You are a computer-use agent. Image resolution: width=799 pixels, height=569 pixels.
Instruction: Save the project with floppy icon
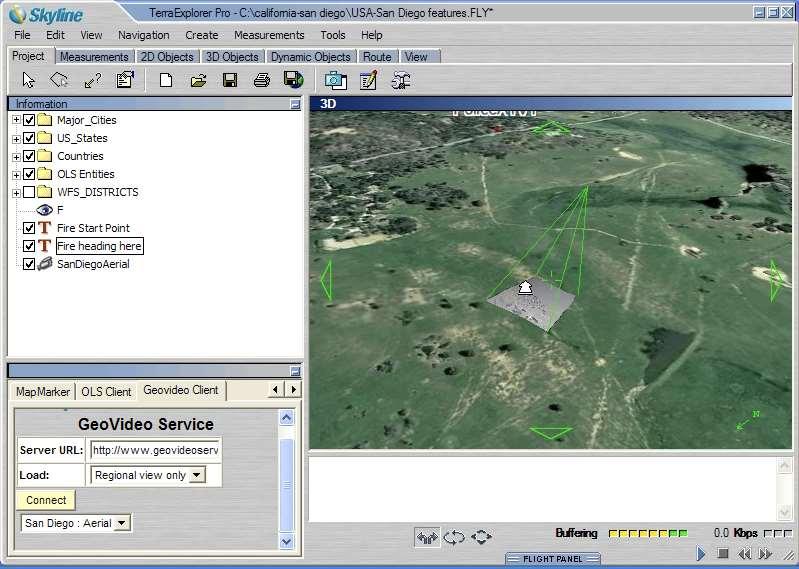[230, 80]
